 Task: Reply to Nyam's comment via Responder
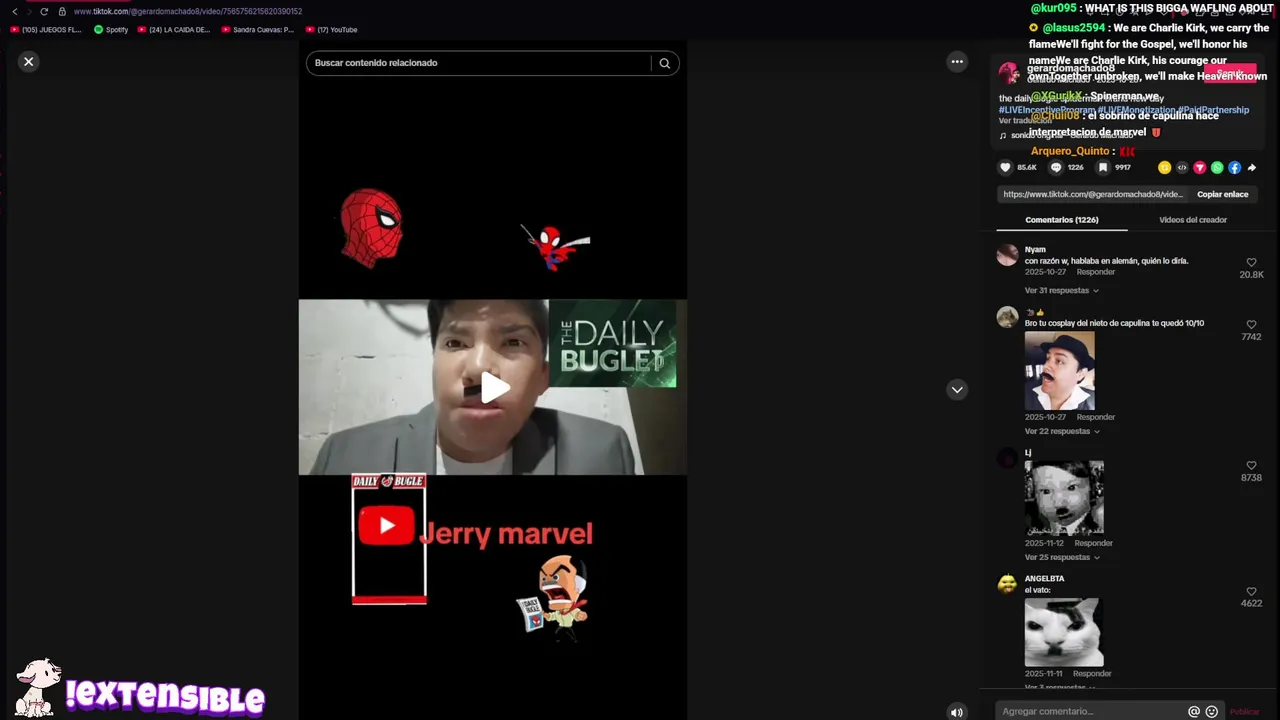(x=1096, y=272)
